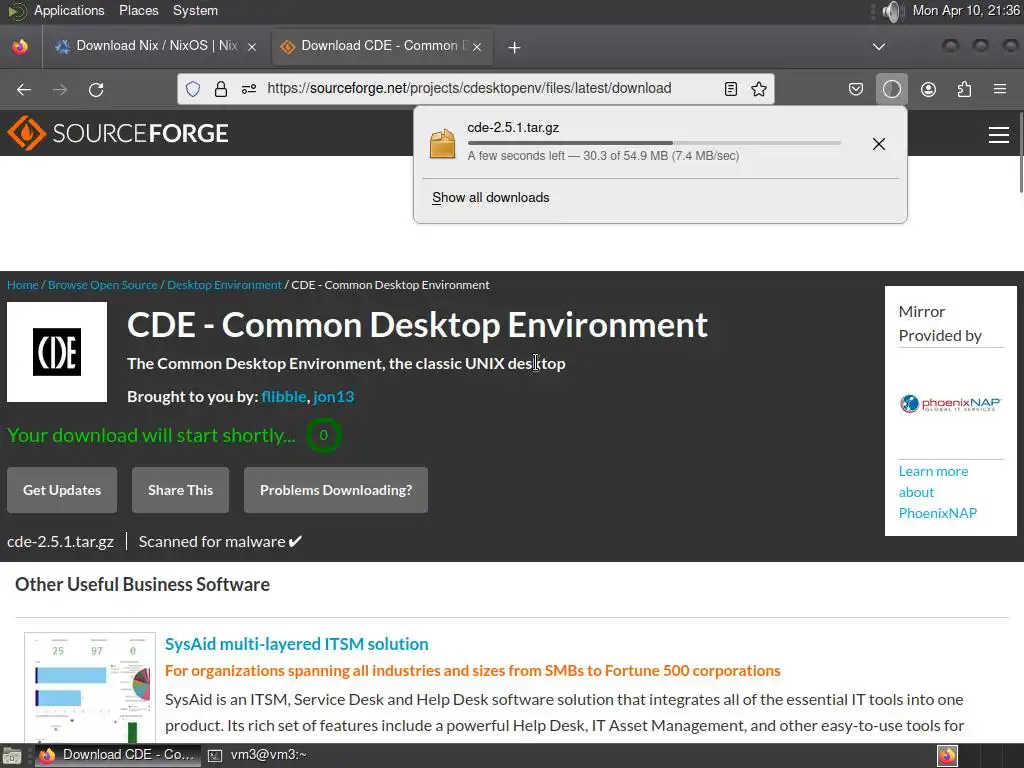1024x768 pixels.
Task: Reload the current SourceForge page
Action: [96, 89]
